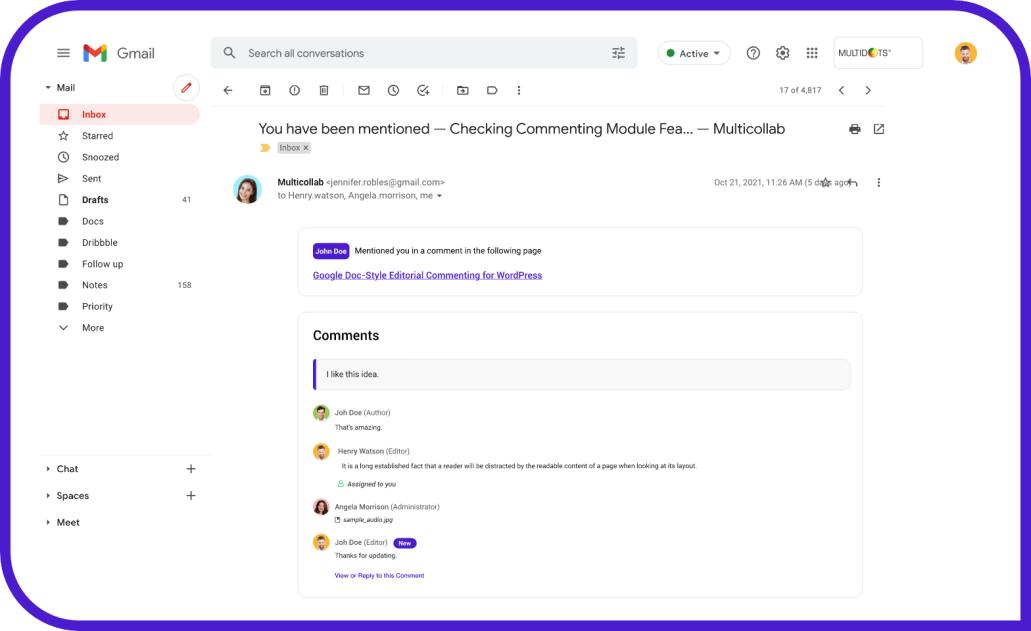Click the sender's profile photo
This screenshot has width=1031, height=631.
click(247, 189)
